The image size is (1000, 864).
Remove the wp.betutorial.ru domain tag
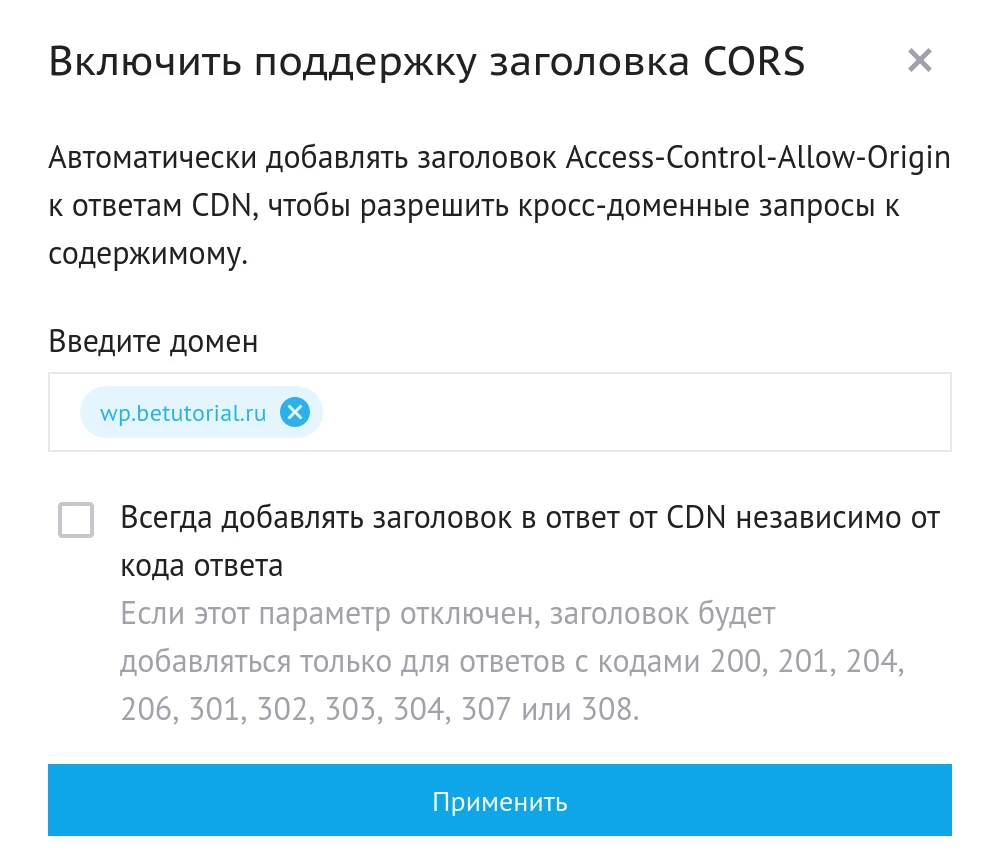coord(294,411)
